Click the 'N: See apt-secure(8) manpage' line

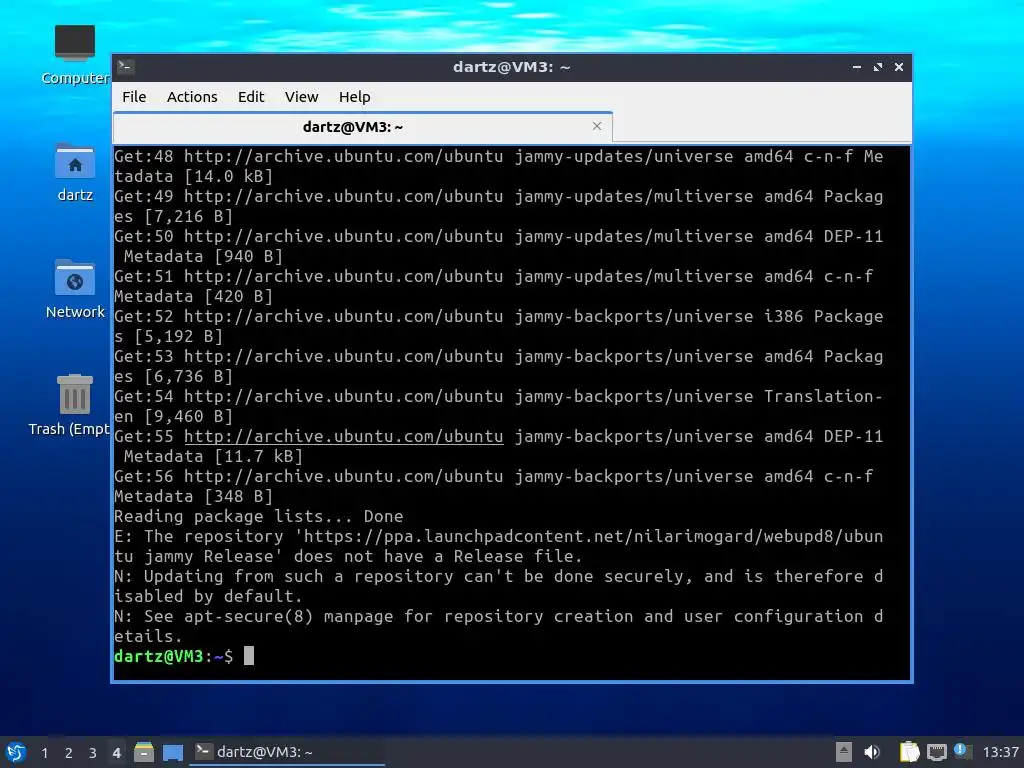pos(498,616)
